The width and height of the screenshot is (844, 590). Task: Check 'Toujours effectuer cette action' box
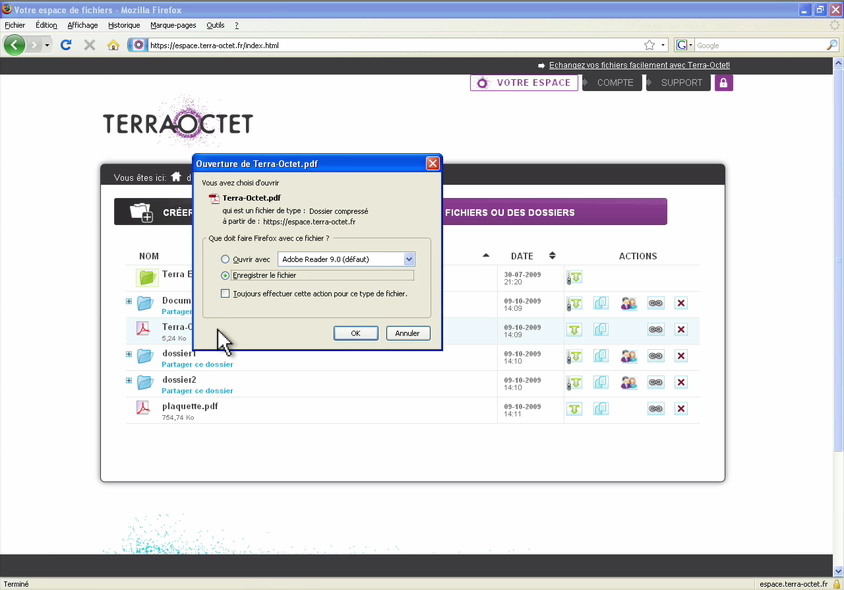(x=225, y=293)
